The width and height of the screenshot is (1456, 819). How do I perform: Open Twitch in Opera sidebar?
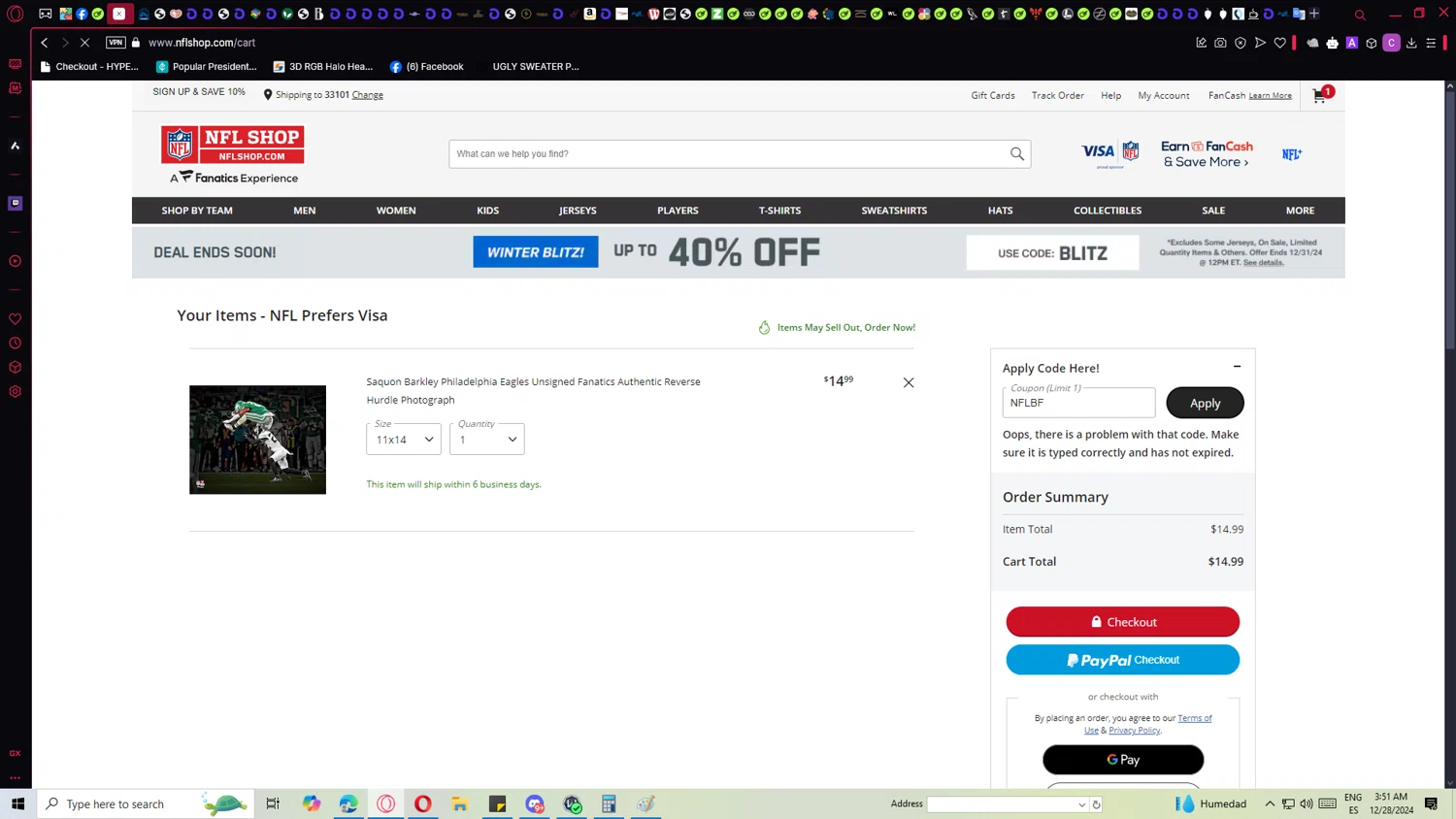[15, 203]
